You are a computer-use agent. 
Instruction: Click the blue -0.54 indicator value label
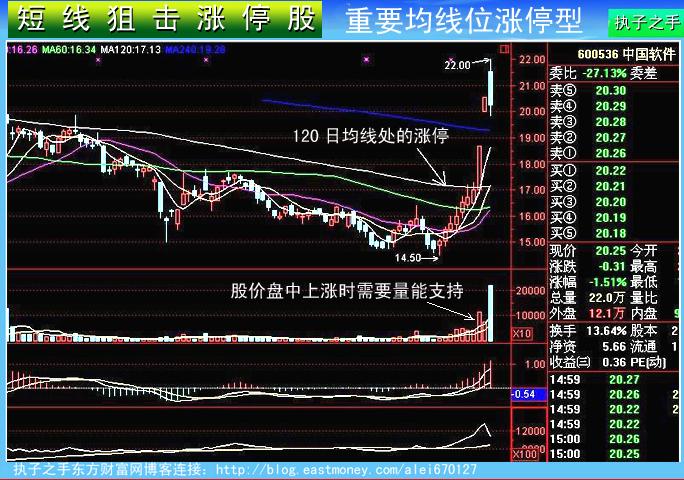[x=528, y=394]
